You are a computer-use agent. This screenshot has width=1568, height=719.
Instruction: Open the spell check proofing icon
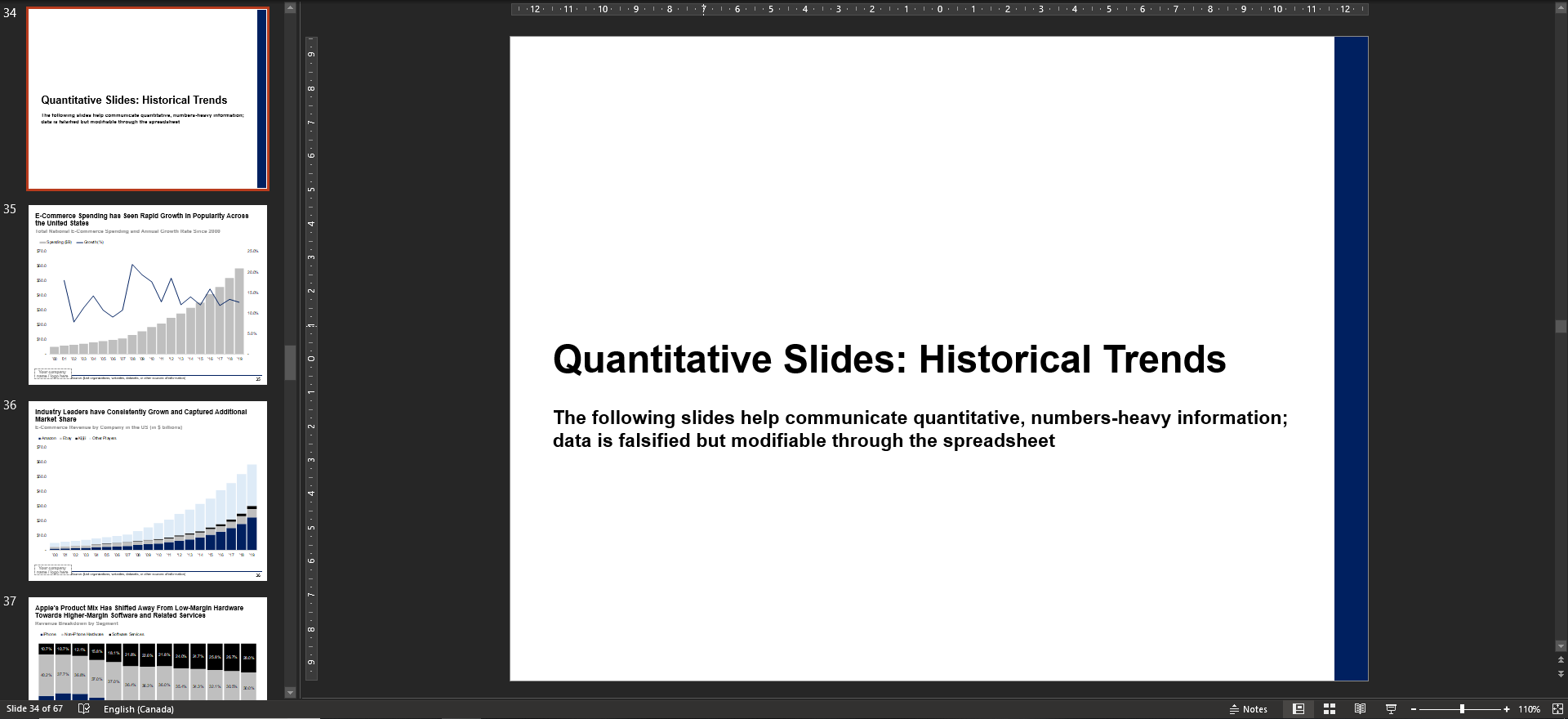pos(83,708)
